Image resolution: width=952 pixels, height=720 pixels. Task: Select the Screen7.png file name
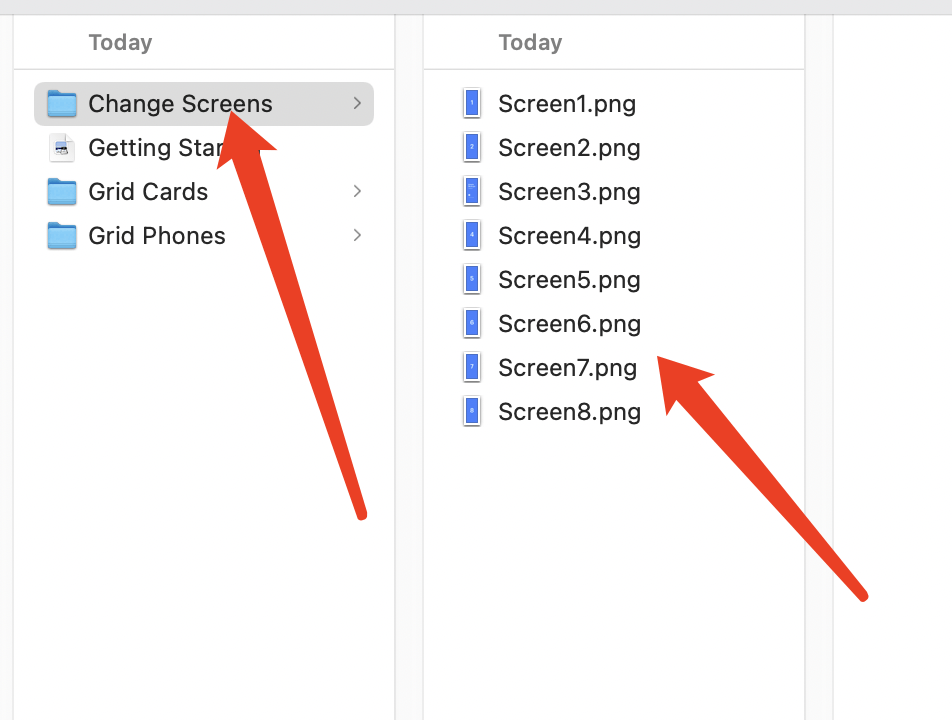567,368
